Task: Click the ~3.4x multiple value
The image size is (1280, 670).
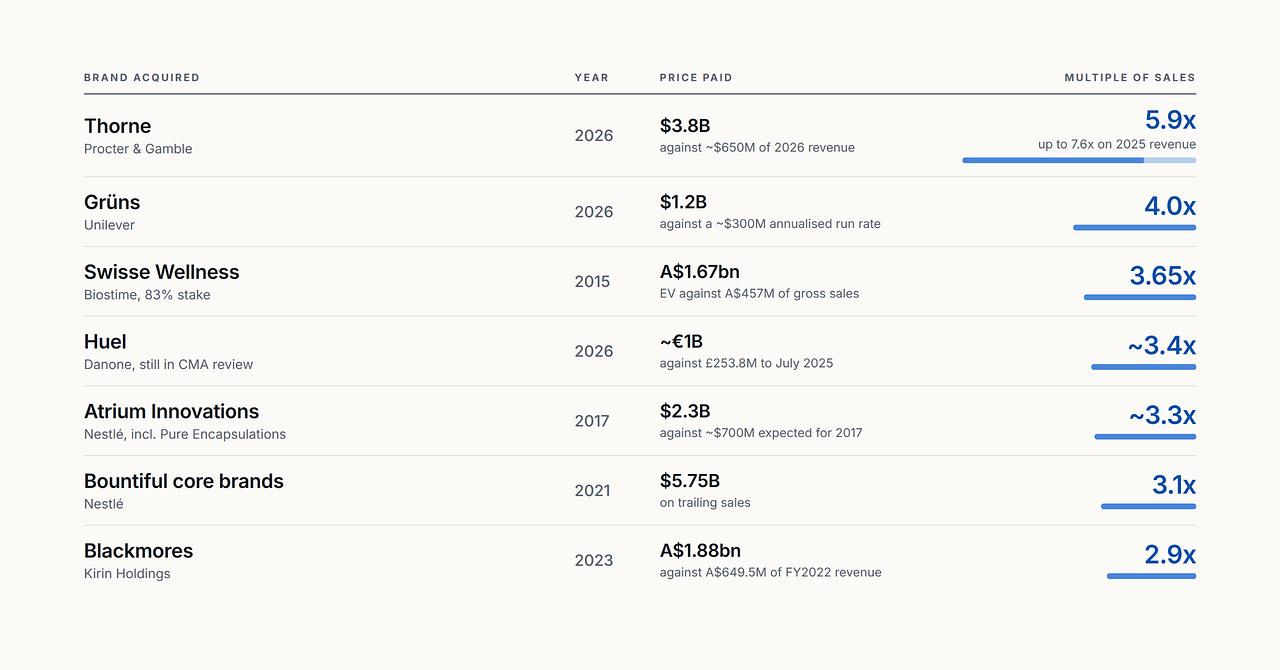Action: click(x=1162, y=346)
